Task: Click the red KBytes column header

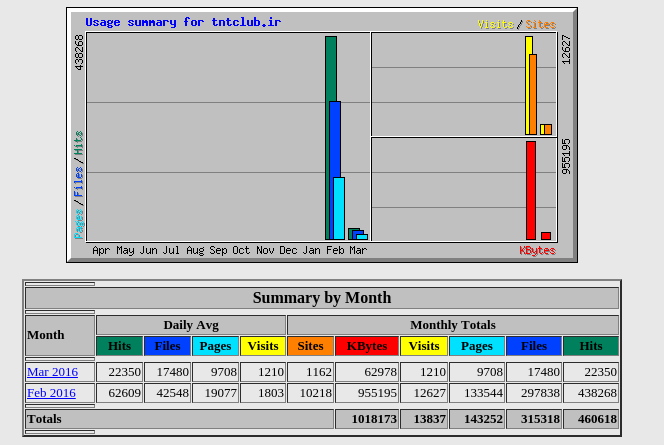Action: 366,346
